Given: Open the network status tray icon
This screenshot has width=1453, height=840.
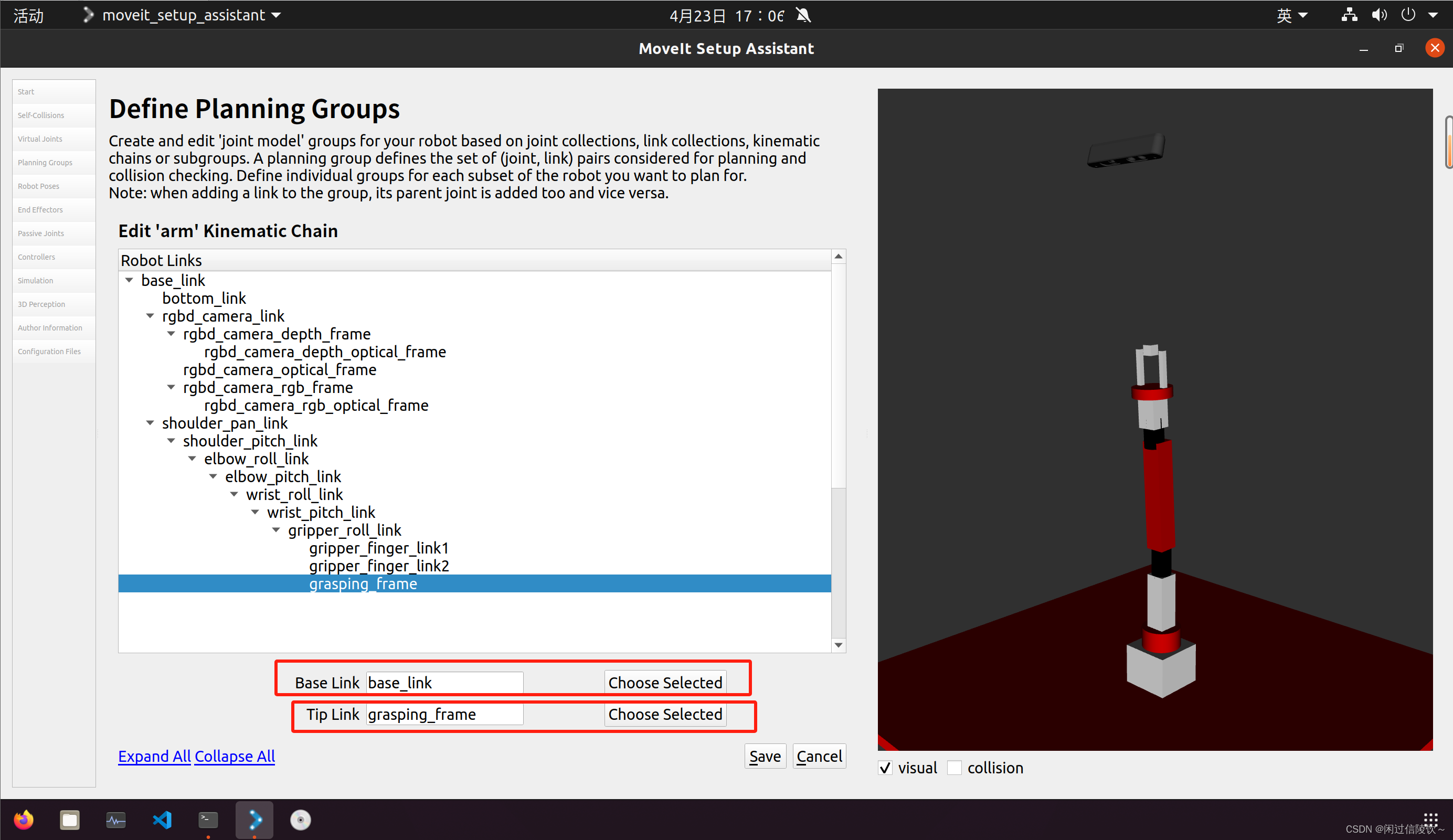Looking at the screenshot, I should click(1349, 15).
